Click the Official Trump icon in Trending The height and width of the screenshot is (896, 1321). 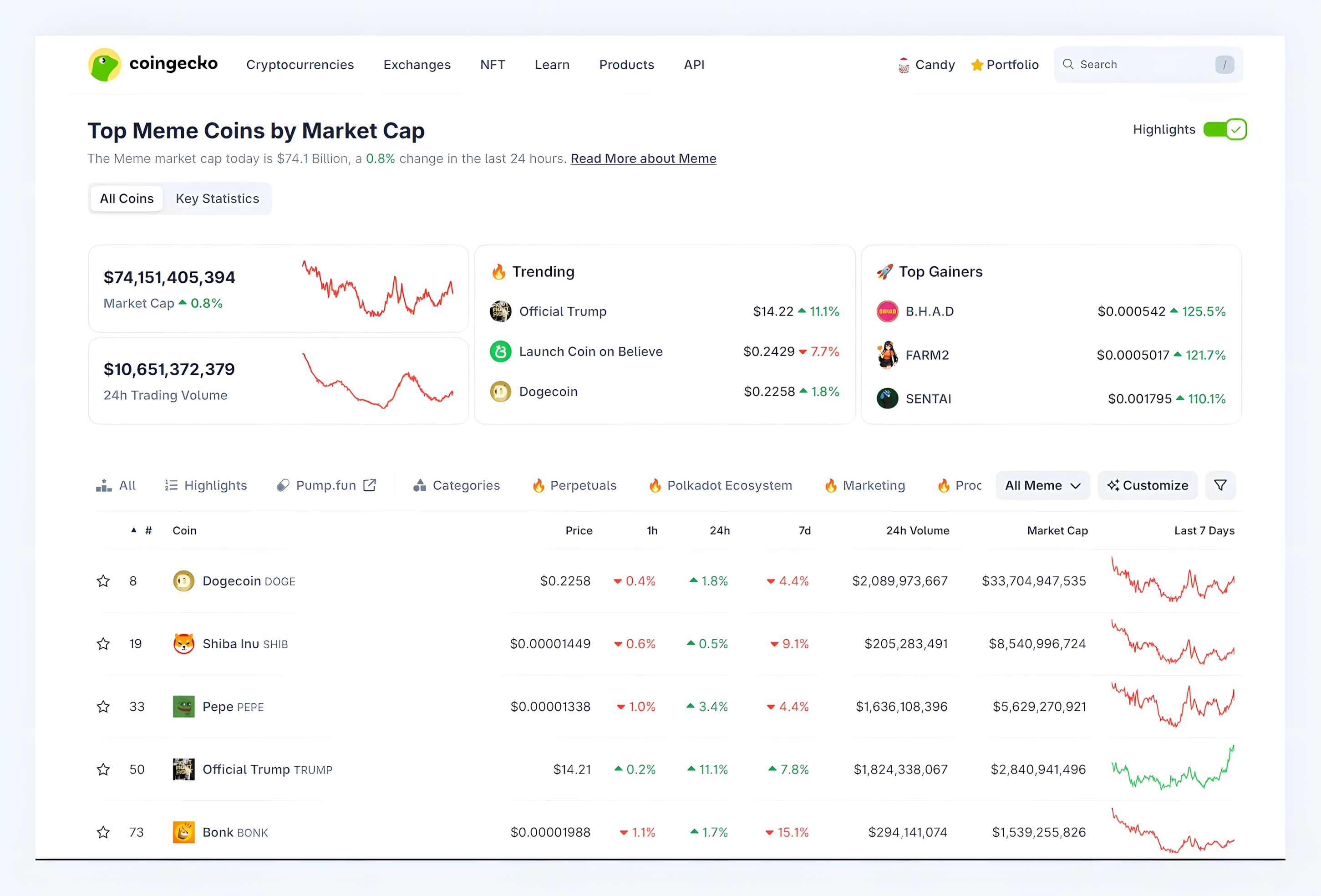coord(500,311)
